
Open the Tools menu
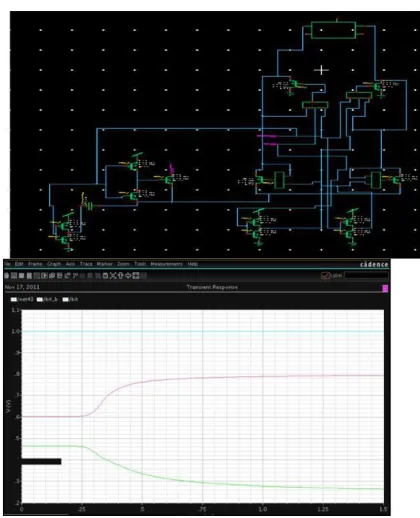click(140, 264)
